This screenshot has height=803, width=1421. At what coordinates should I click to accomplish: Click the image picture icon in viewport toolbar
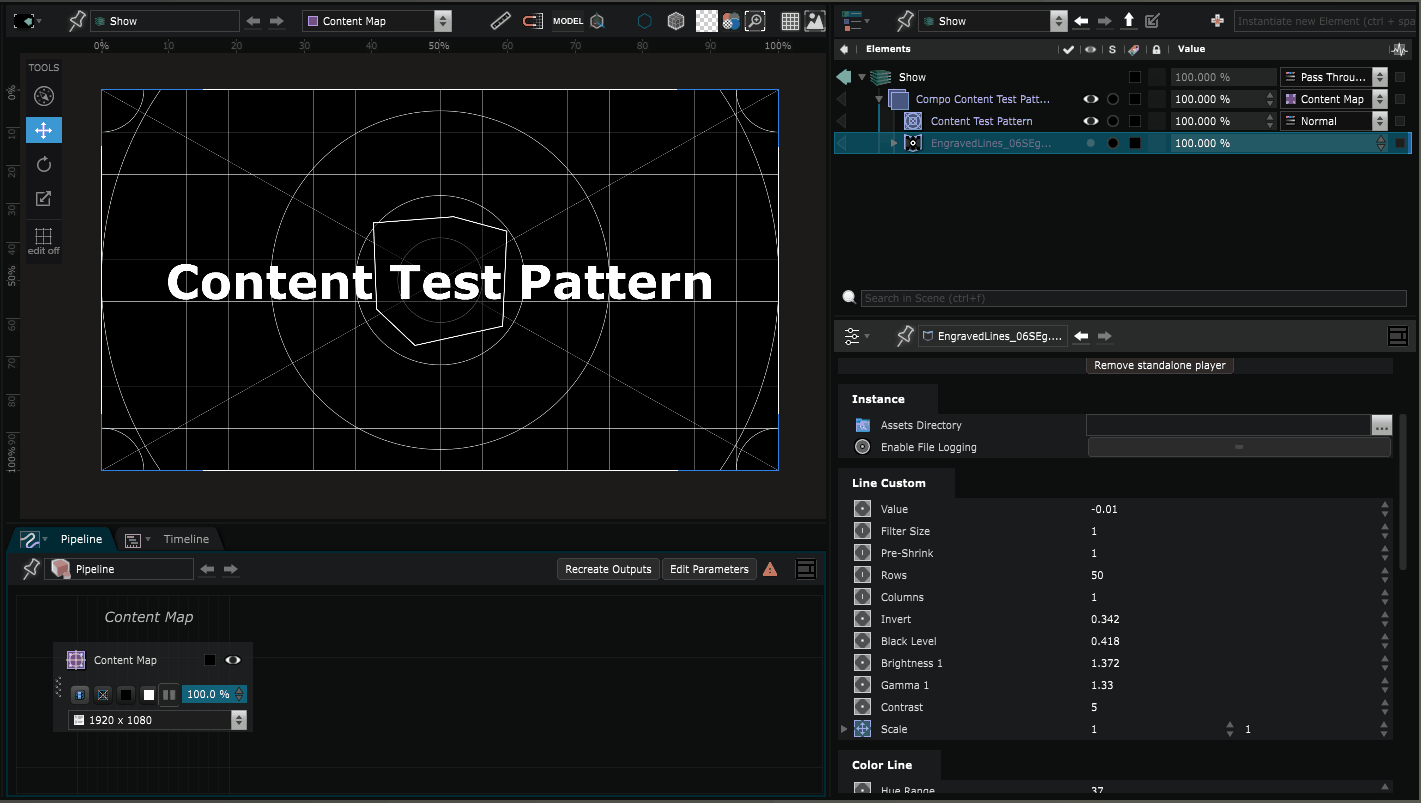click(815, 21)
